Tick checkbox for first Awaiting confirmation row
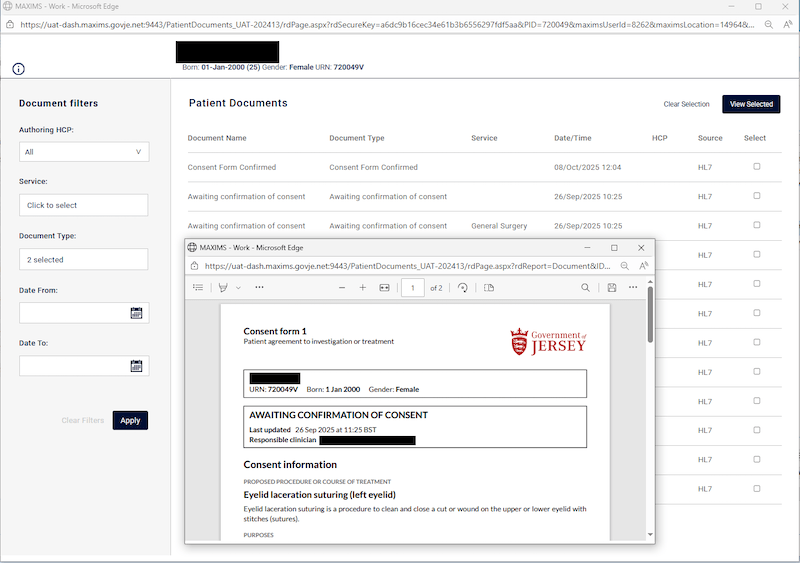 click(x=757, y=195)
